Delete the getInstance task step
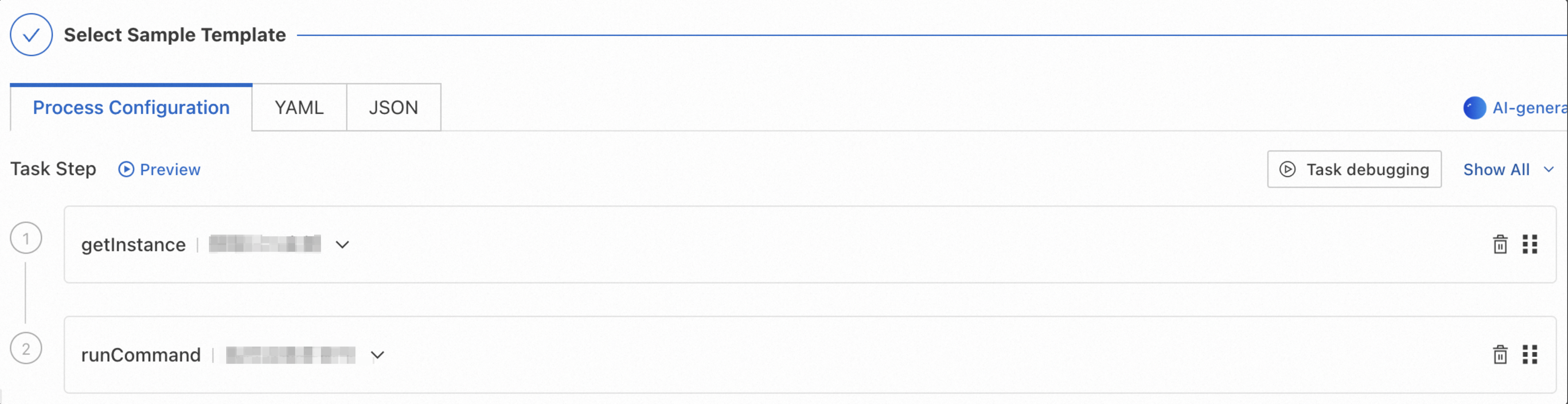Image resolution: width=1568 pixels, height=404 pixels. click(1500, 245)
